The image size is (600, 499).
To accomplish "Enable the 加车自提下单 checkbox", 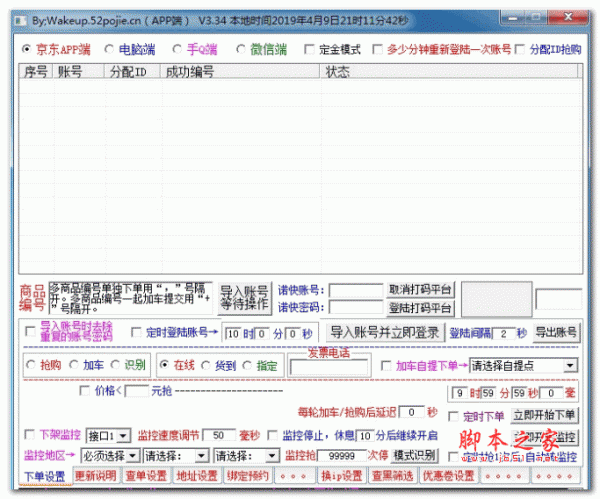I will pos(386,365).
